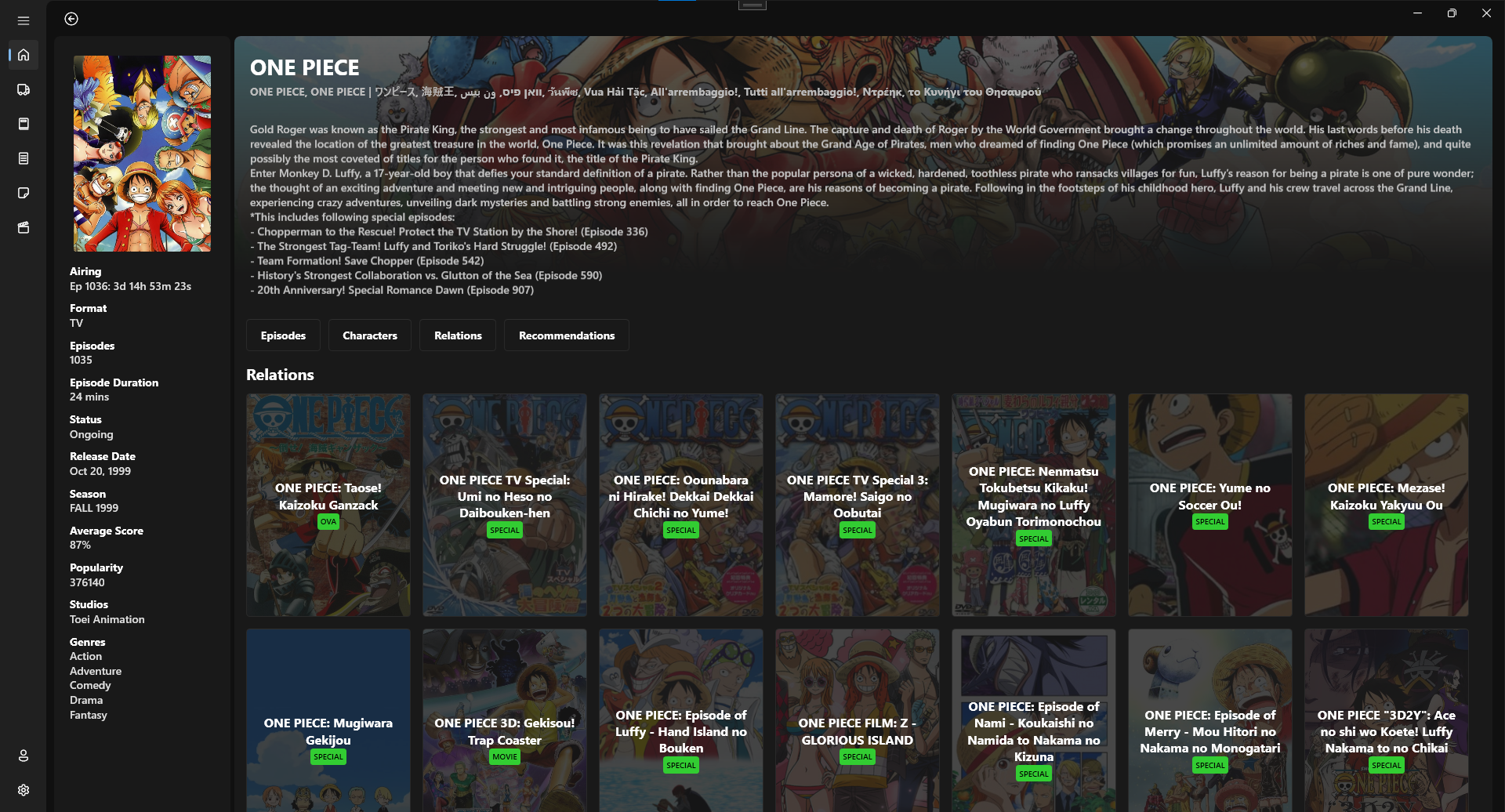Click the "Toei Animation" studio name
Image resolution: width=1505 pixels, height=812 pixels.
pos(107,619)
